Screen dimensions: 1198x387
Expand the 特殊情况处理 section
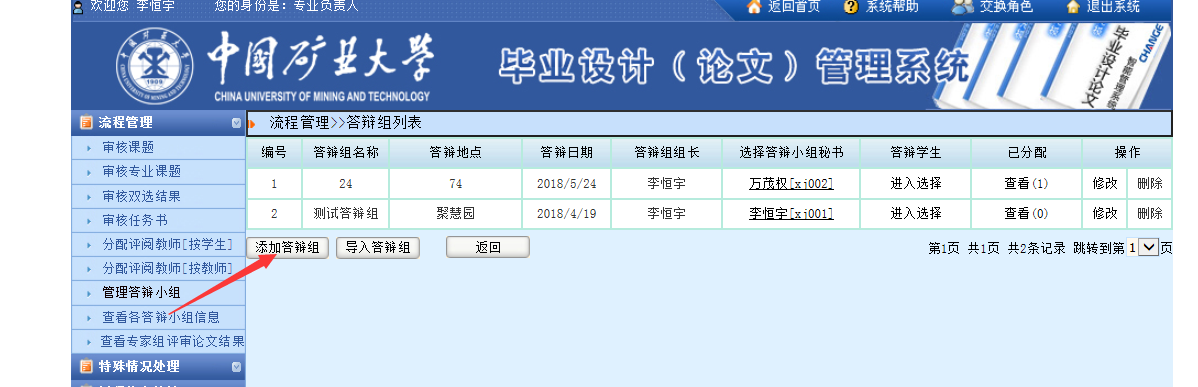[236, 367]
